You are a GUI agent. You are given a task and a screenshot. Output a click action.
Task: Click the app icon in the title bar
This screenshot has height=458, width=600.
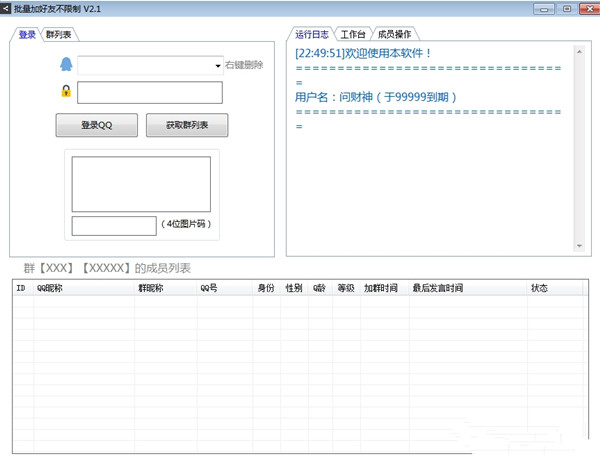point(5,8)
